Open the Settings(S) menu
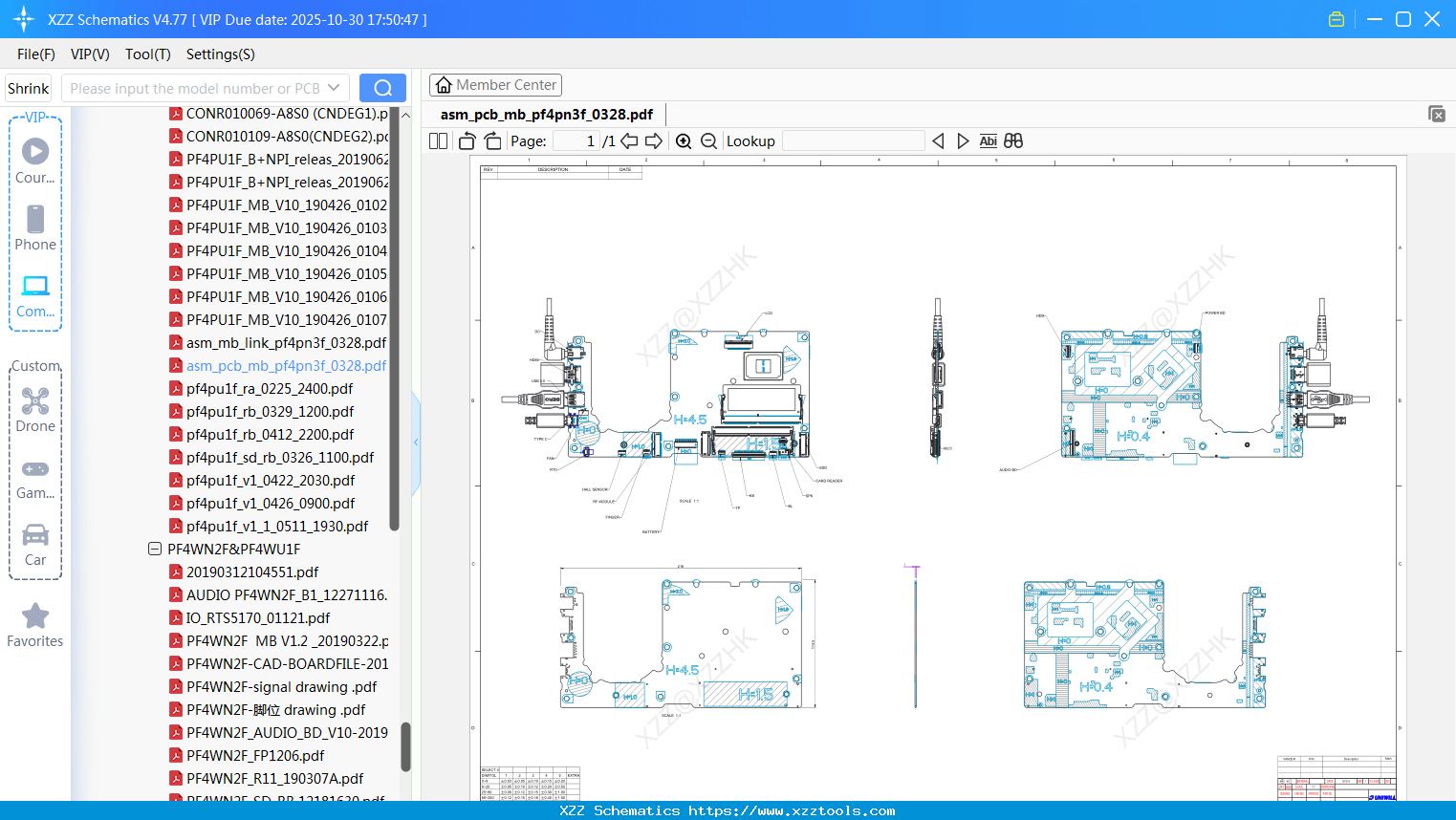1456x820 pixels. 220,54
